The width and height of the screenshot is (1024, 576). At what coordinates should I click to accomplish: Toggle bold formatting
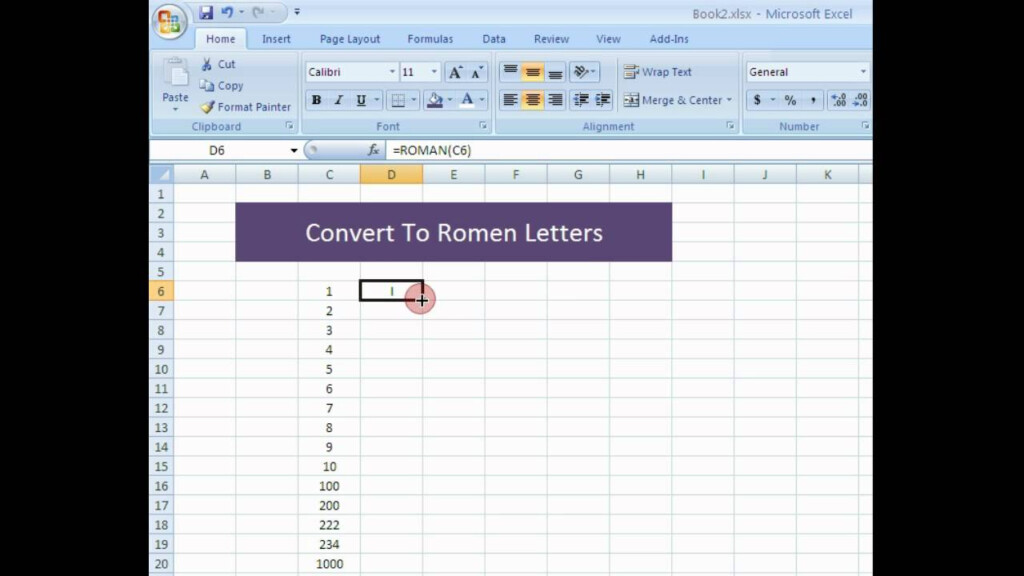(x=316, y=100)
